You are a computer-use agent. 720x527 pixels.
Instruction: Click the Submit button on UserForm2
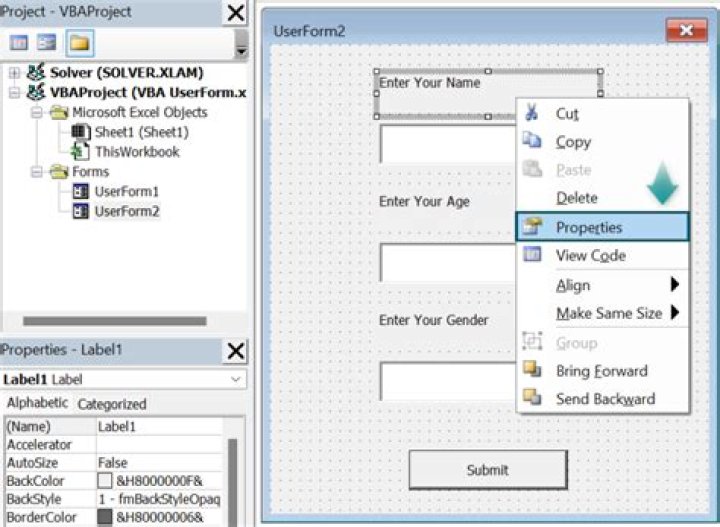(488, 470)
